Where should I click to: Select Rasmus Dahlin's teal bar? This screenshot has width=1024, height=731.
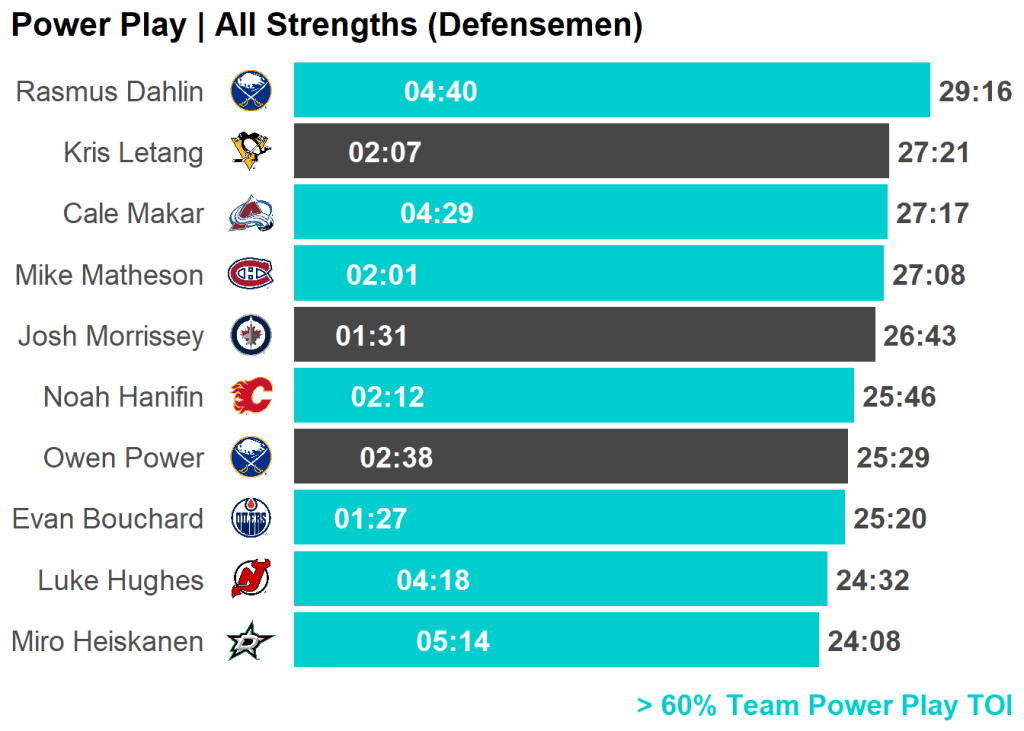point(650,91)
